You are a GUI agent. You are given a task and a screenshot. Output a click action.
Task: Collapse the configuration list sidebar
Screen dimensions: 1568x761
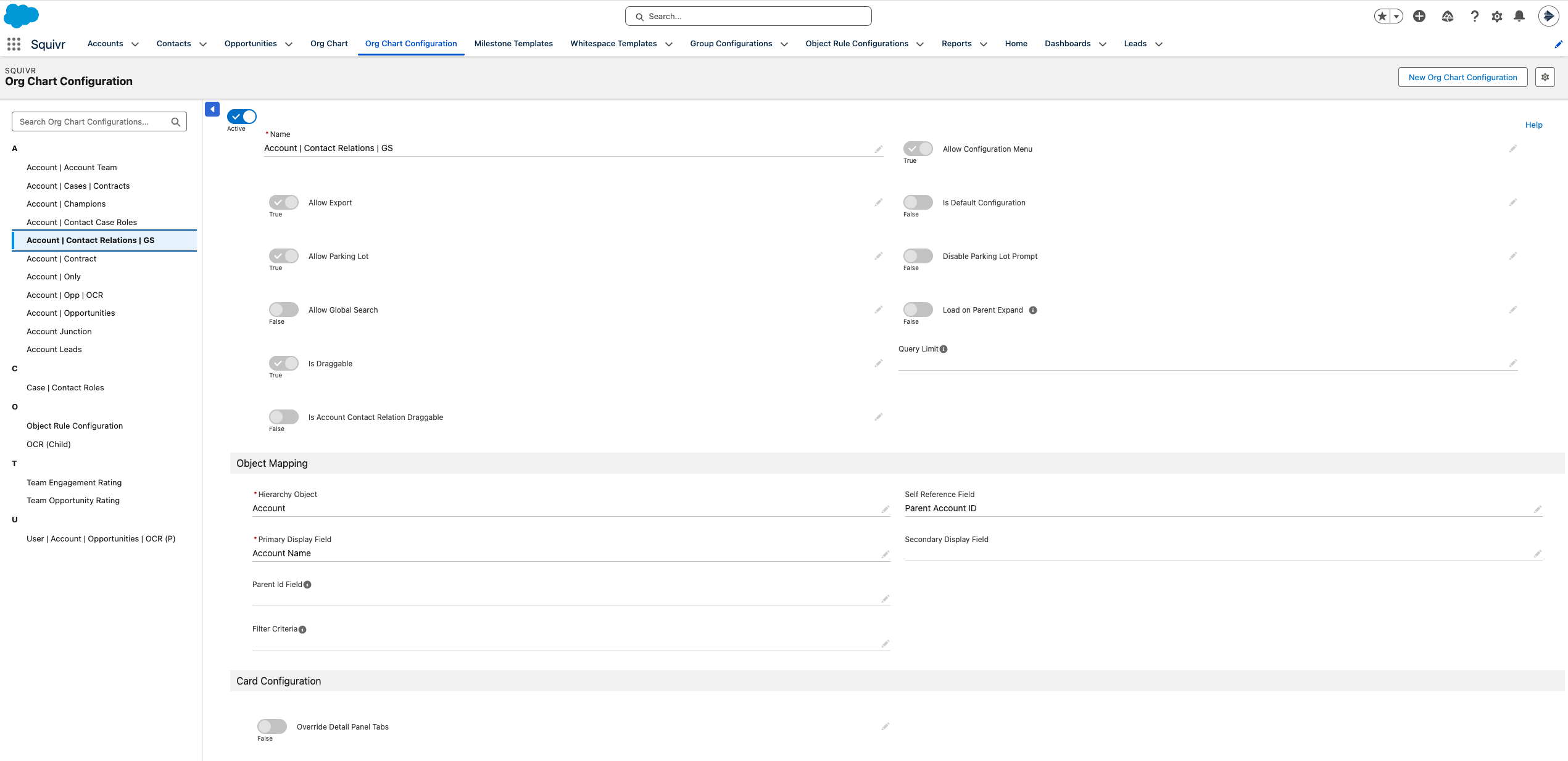tap(212, 109)
